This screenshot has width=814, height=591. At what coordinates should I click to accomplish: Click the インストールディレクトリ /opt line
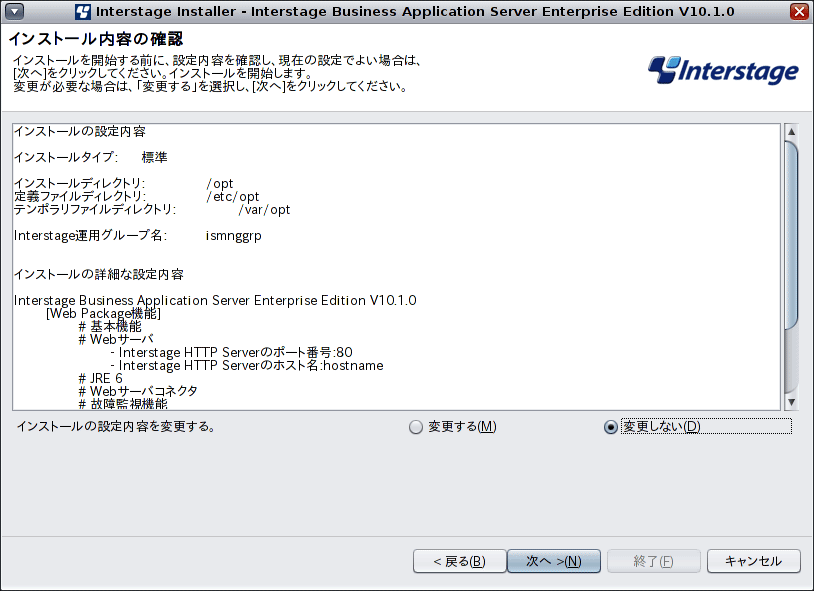pos(124,183)
